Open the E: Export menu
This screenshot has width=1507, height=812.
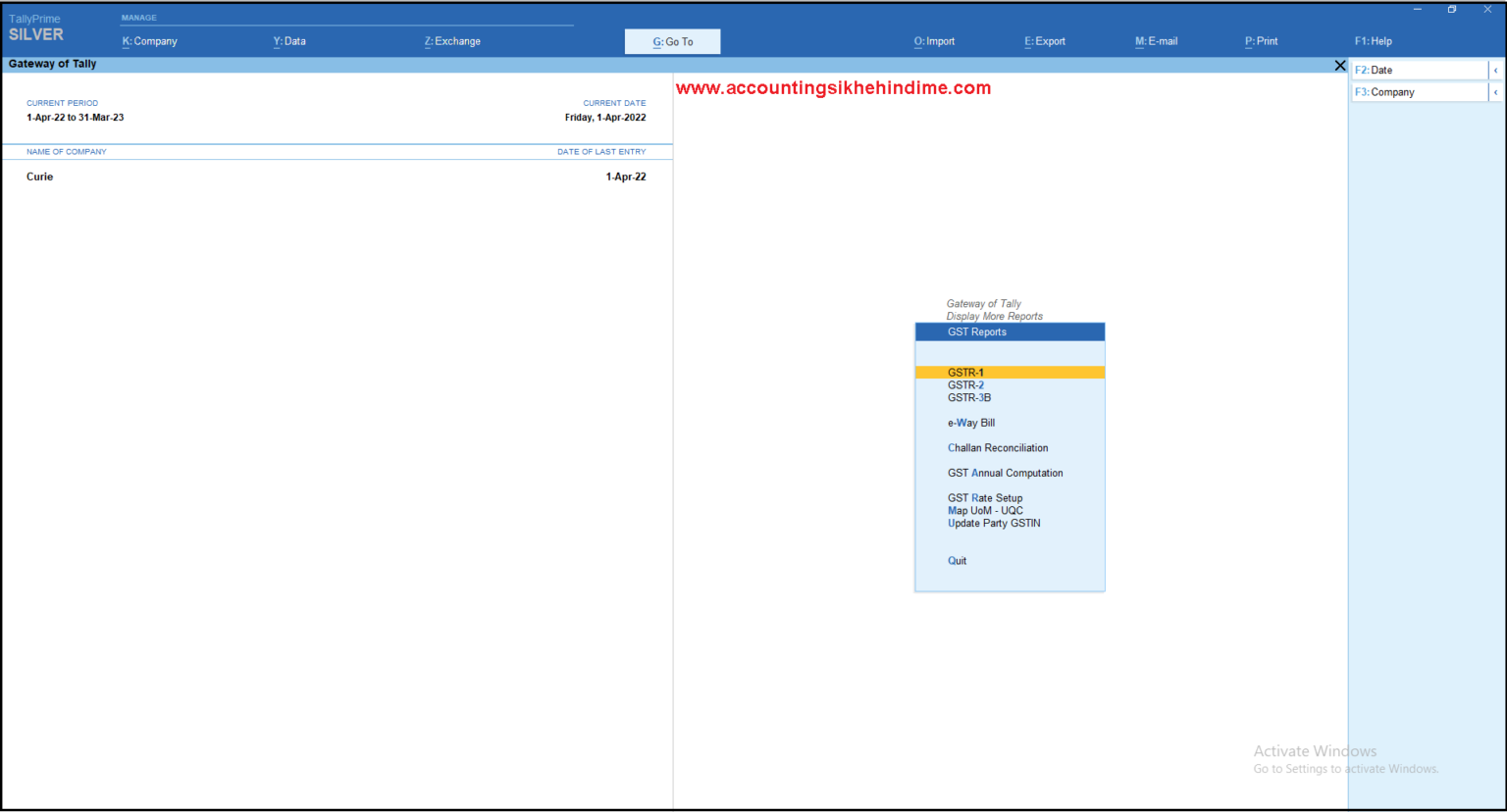point(1045,41)
